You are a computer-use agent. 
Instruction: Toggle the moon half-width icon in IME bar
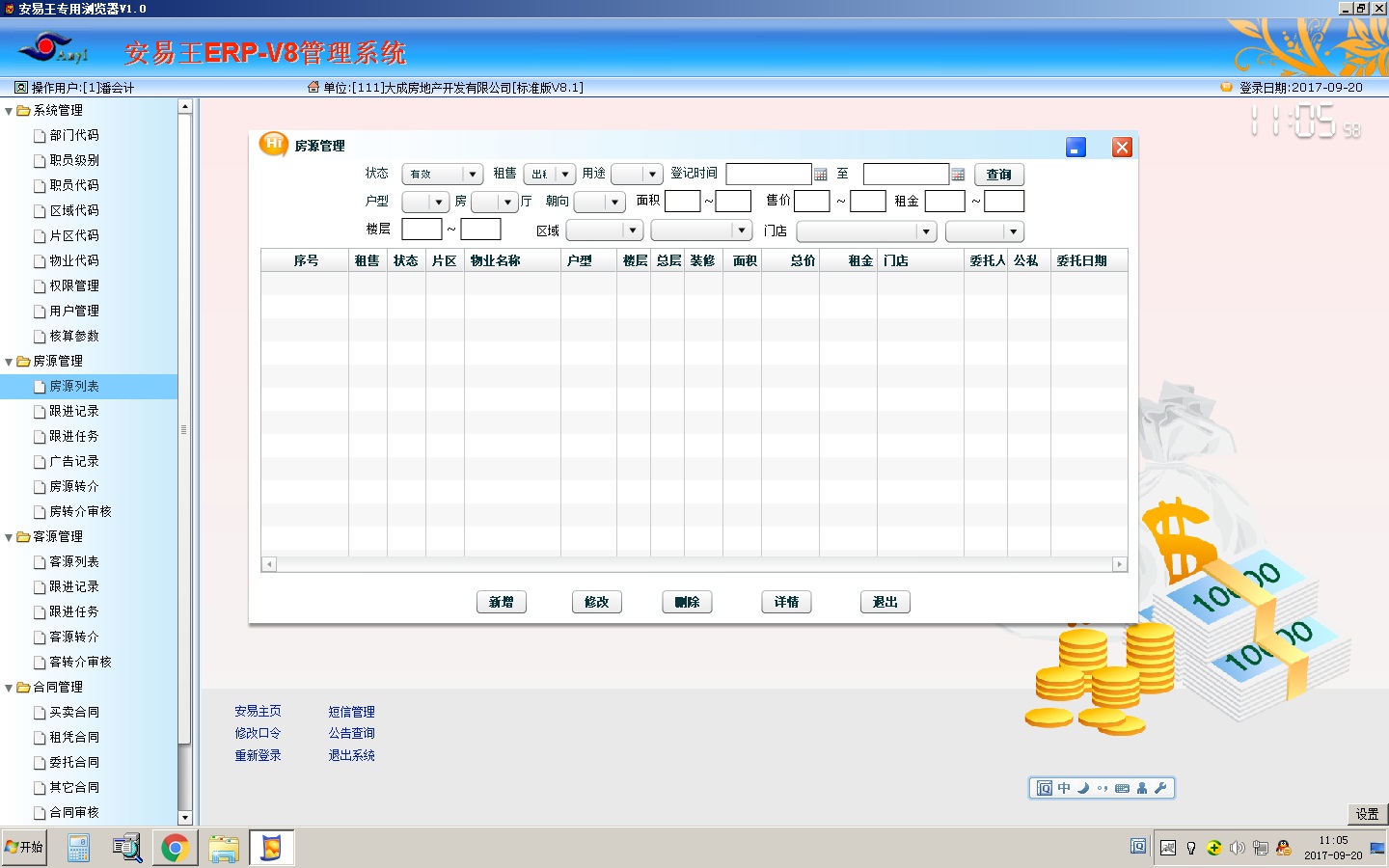[x=1083, y=788]
